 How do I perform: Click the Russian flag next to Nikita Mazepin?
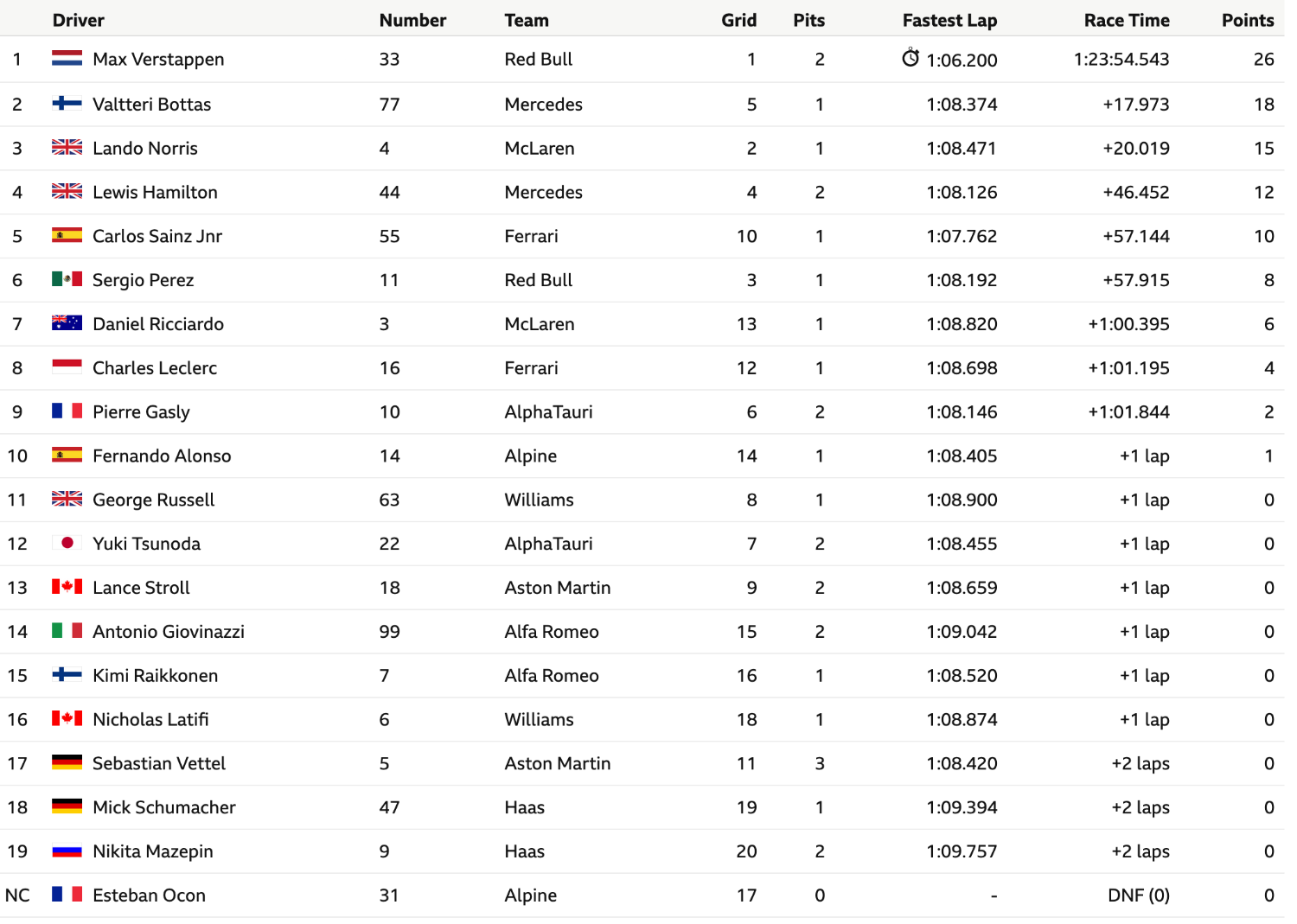click(x=67, y=851)
